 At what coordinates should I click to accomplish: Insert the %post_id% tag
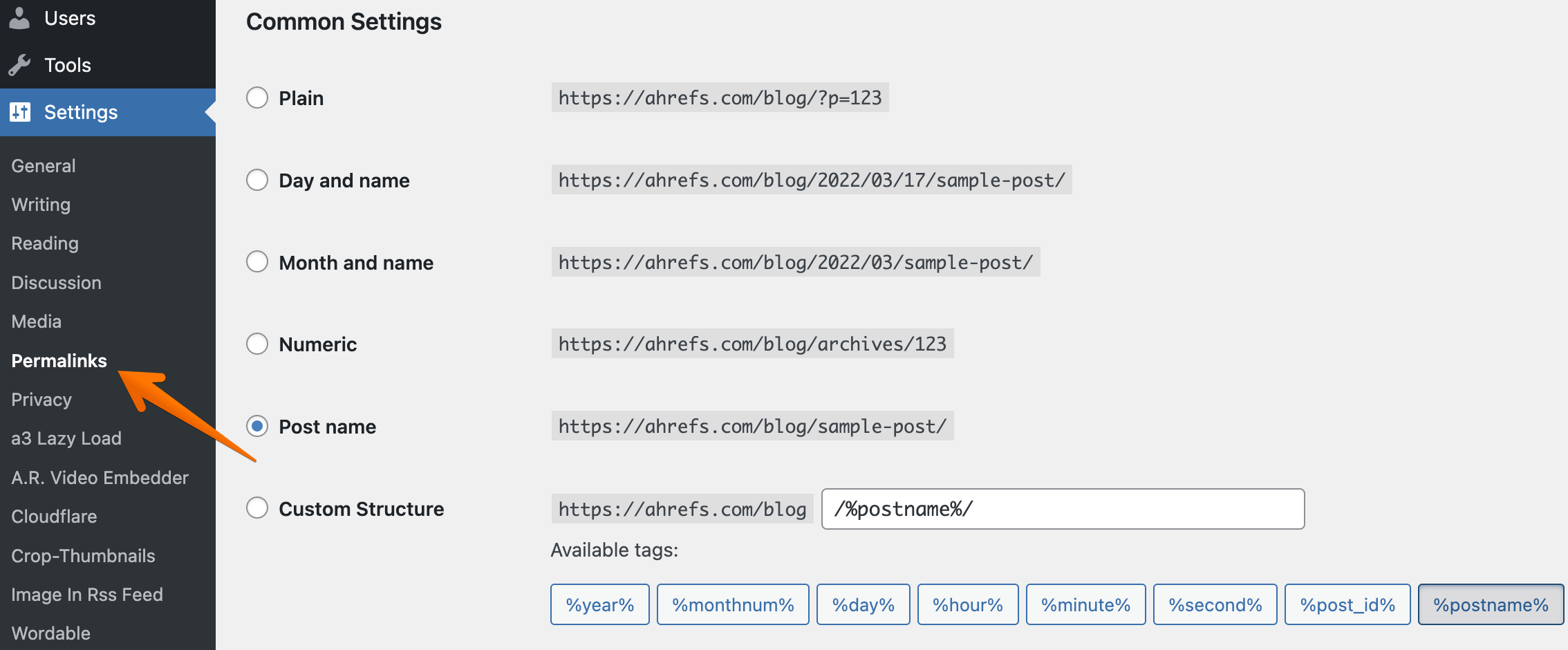1347,604
